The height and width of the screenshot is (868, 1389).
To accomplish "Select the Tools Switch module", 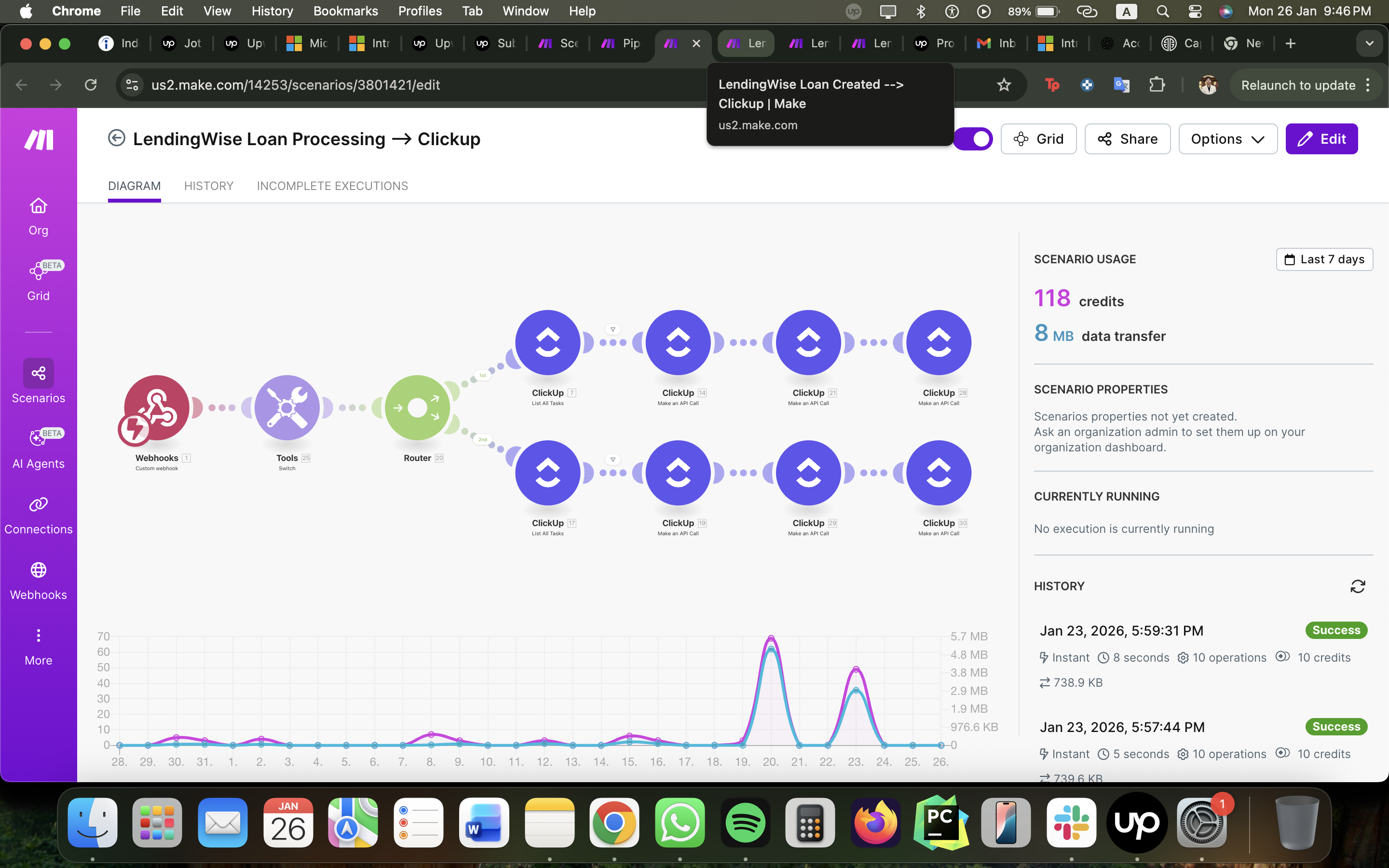I will (287, 407).
